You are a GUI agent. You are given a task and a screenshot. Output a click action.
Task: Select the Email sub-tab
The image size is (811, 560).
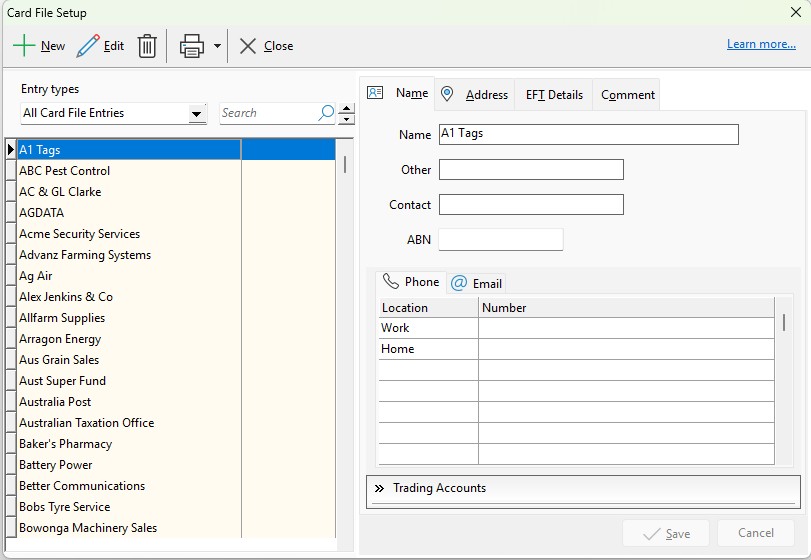click(x=476, y=283)
